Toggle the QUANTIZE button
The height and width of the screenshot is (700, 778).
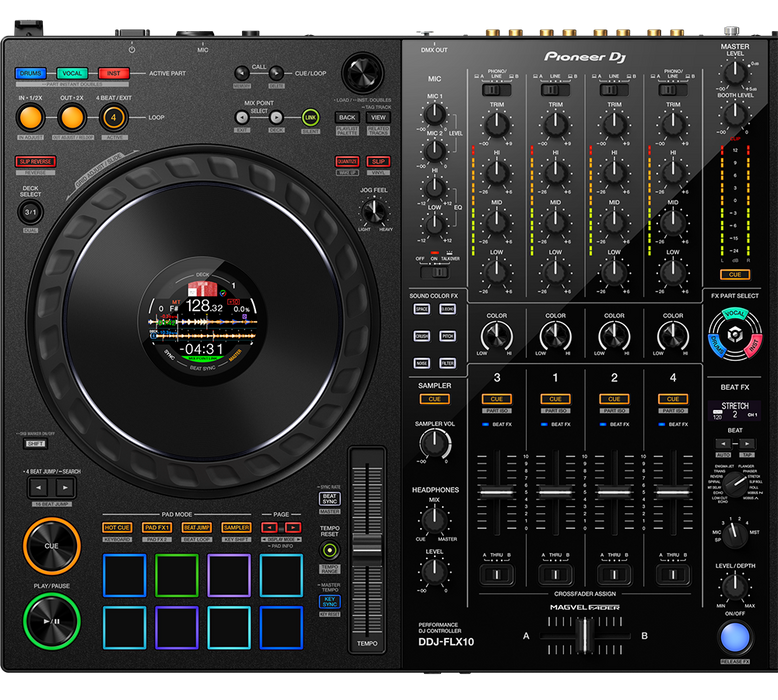point(348,161)
